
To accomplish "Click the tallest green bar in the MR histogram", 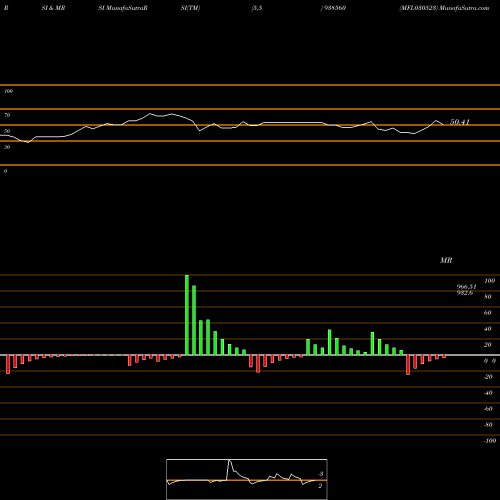I will coord(187,315).
